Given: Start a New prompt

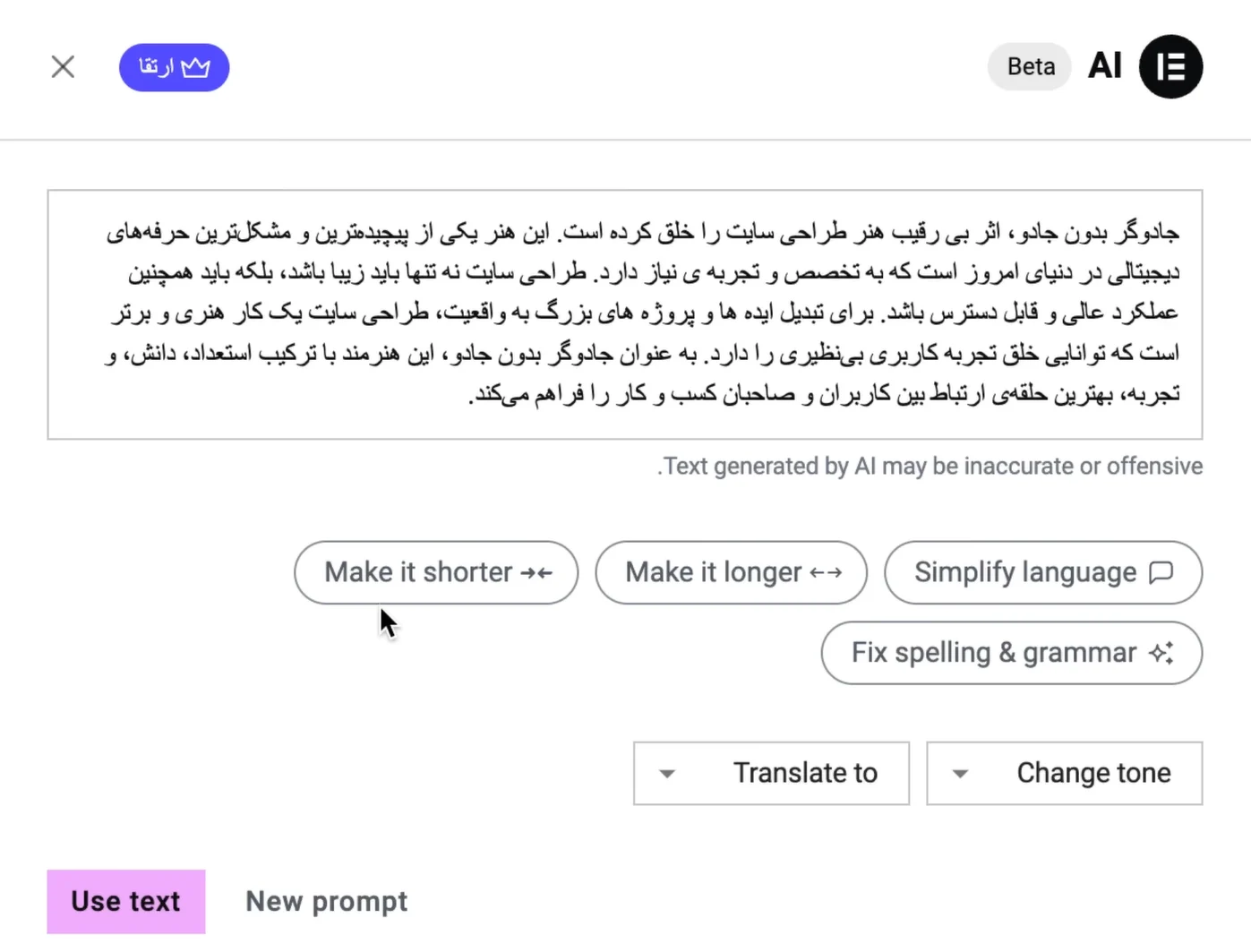Looking at the screenshot, I should pyautogui.click(x=326, y=902).
